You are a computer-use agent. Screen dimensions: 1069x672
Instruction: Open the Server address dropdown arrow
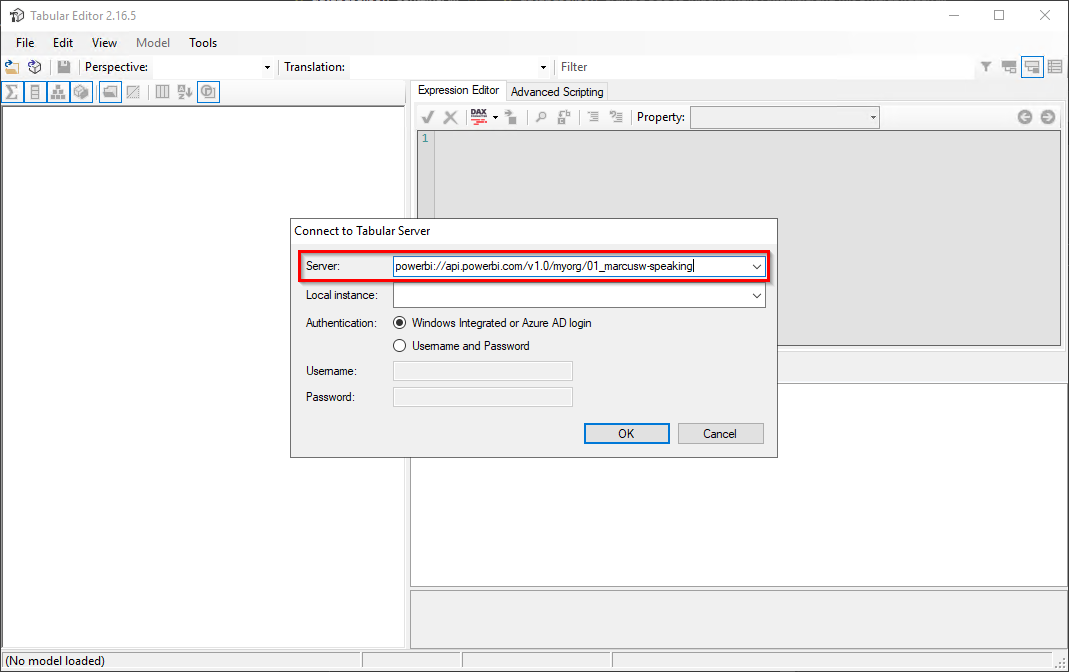pos(756,266)
